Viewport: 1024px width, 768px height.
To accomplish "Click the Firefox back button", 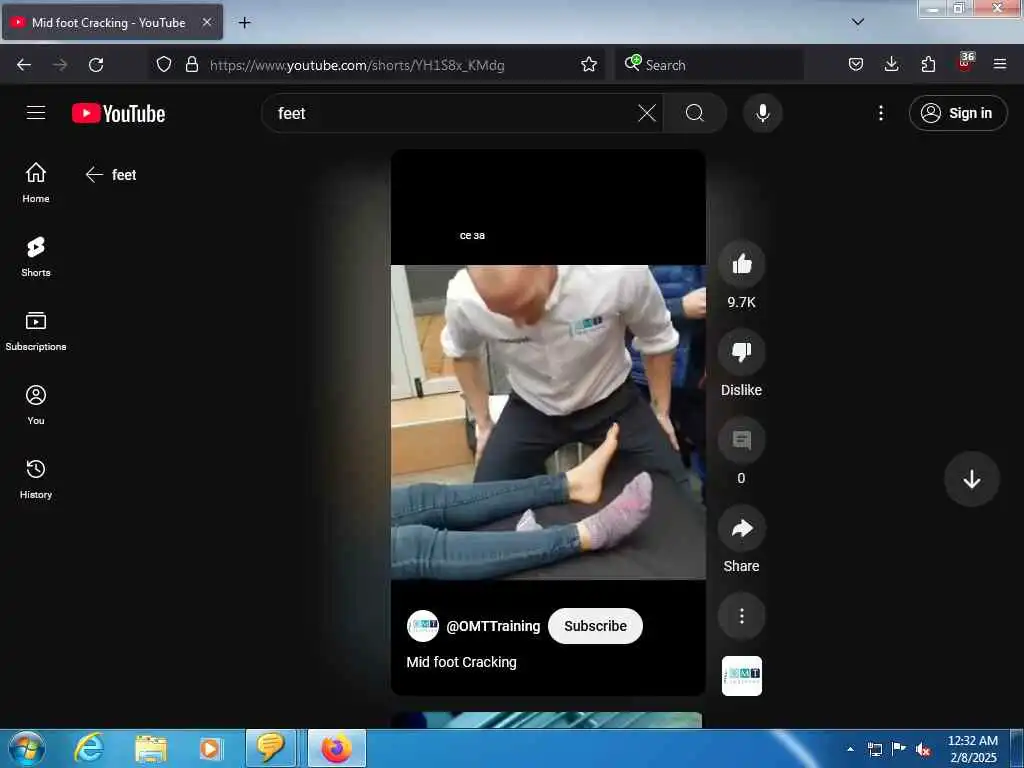I will click(x=24, y=65).
